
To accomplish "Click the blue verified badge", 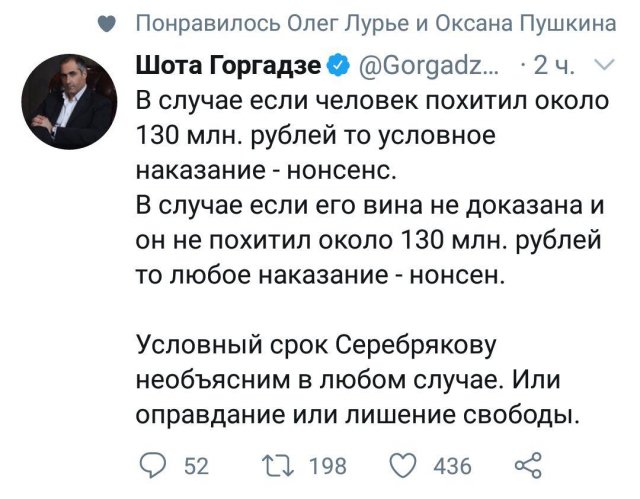I will tap(340, 67).
